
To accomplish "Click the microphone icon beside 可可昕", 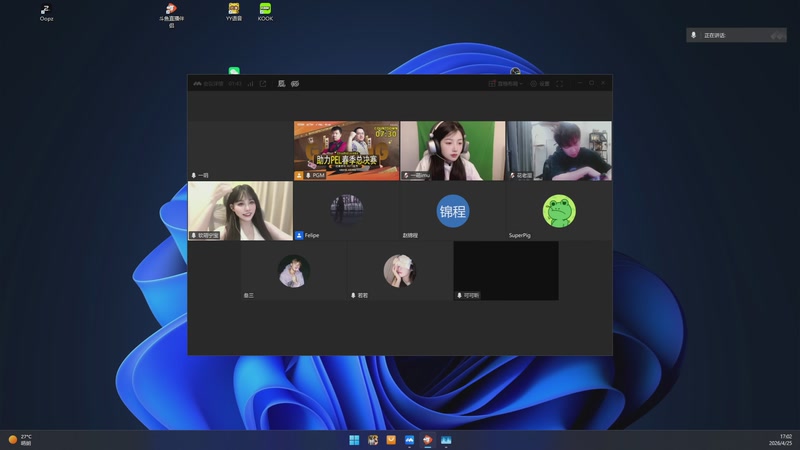I will (459, 295).
